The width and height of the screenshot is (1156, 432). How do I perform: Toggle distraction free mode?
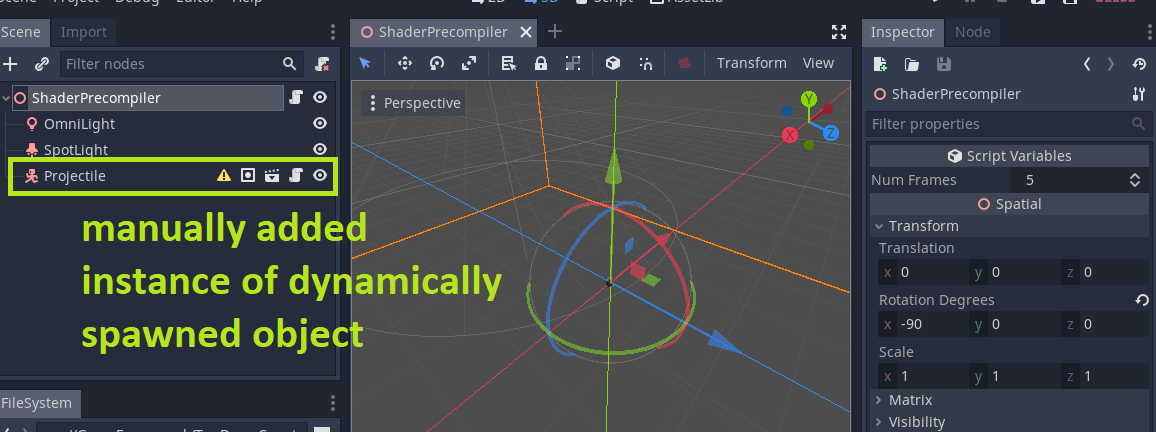tap(839, 32)
